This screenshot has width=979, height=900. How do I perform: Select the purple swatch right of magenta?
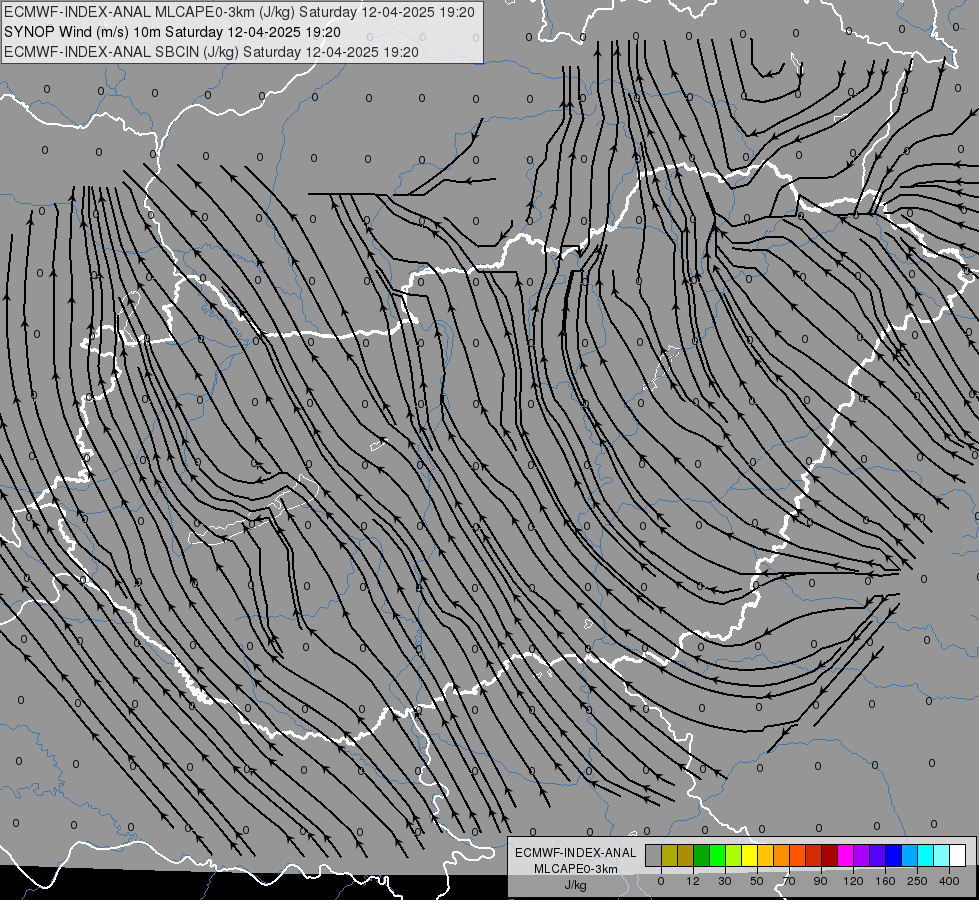(x=862, y=855)
